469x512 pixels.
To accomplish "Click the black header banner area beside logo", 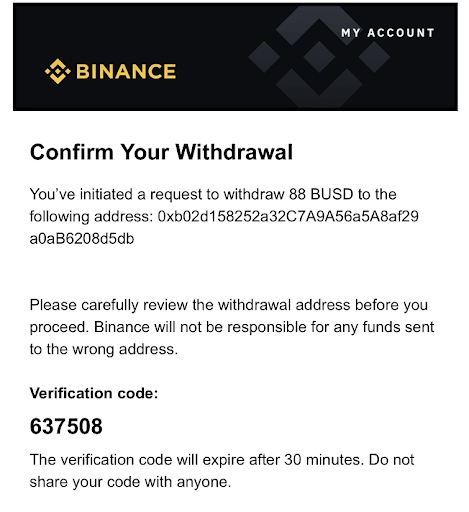I will 213,72.
